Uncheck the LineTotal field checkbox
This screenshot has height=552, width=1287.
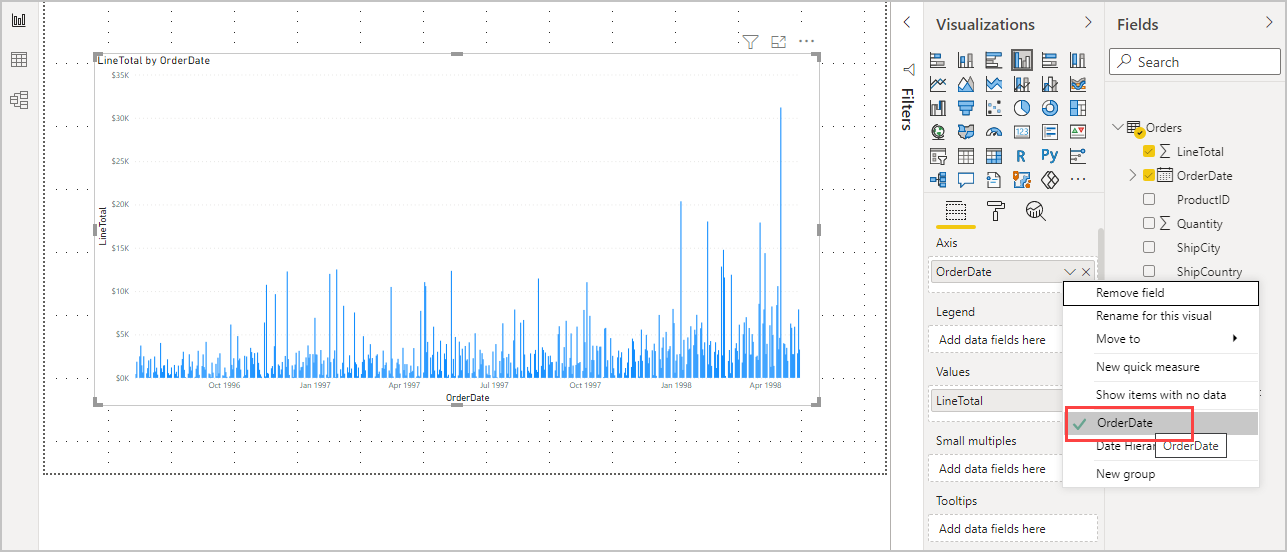[x=1149, y=152]
